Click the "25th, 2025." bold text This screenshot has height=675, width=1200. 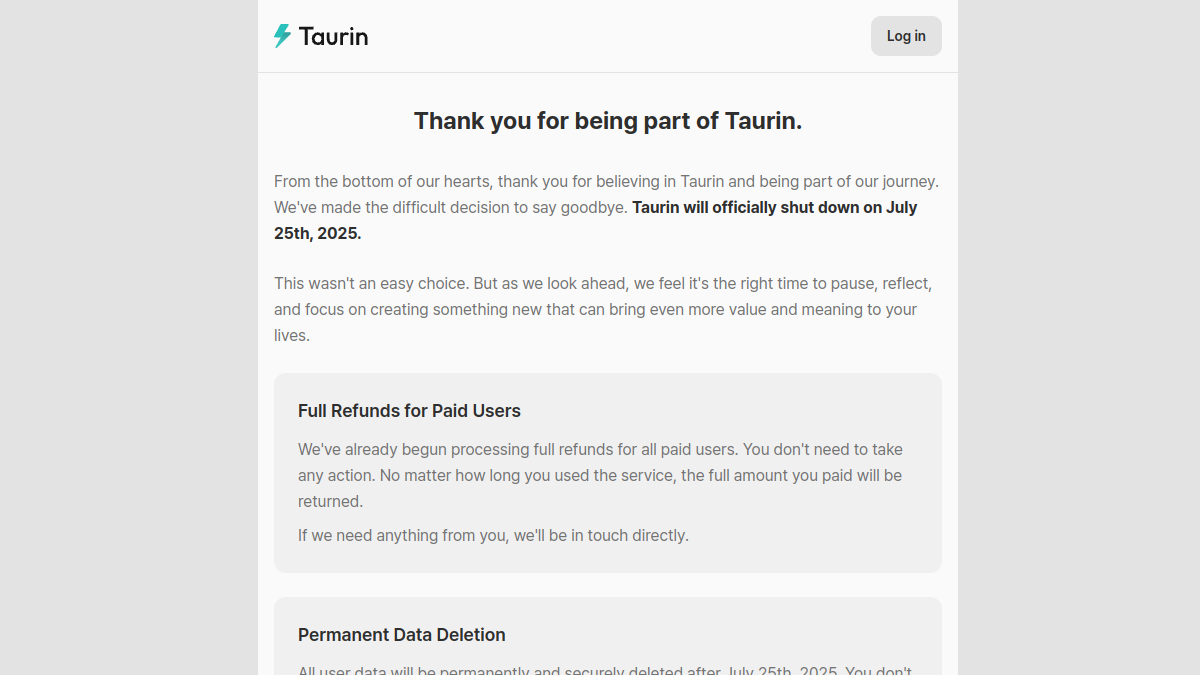pos(318,233)
